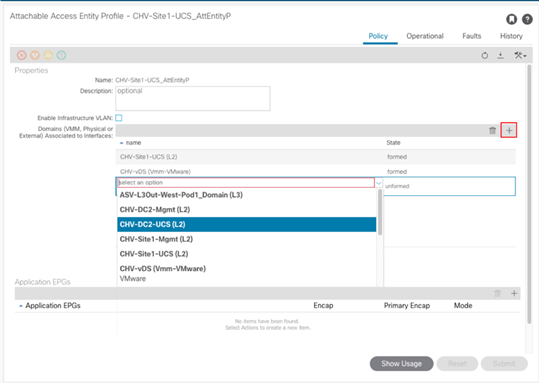Open the help question mark icon
This screenshot has width=539, height=383.
pos(527,20)
